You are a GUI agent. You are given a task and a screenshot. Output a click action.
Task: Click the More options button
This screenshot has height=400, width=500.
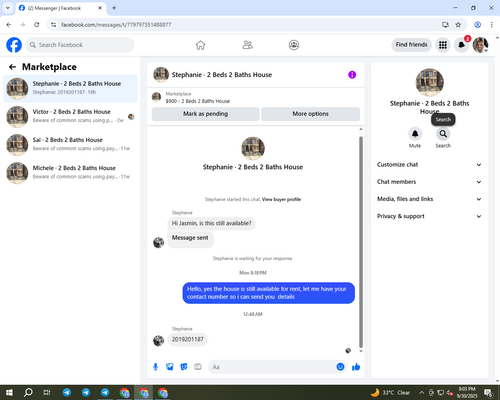310,114
